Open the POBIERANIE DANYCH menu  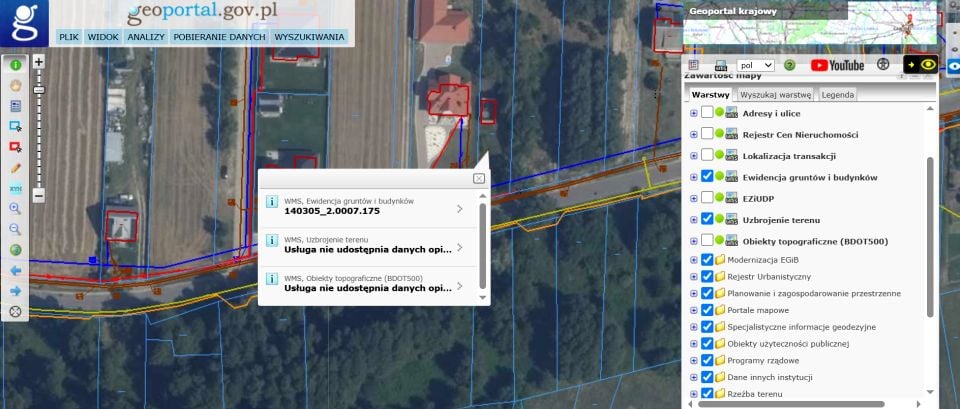[x=219, y=37]
